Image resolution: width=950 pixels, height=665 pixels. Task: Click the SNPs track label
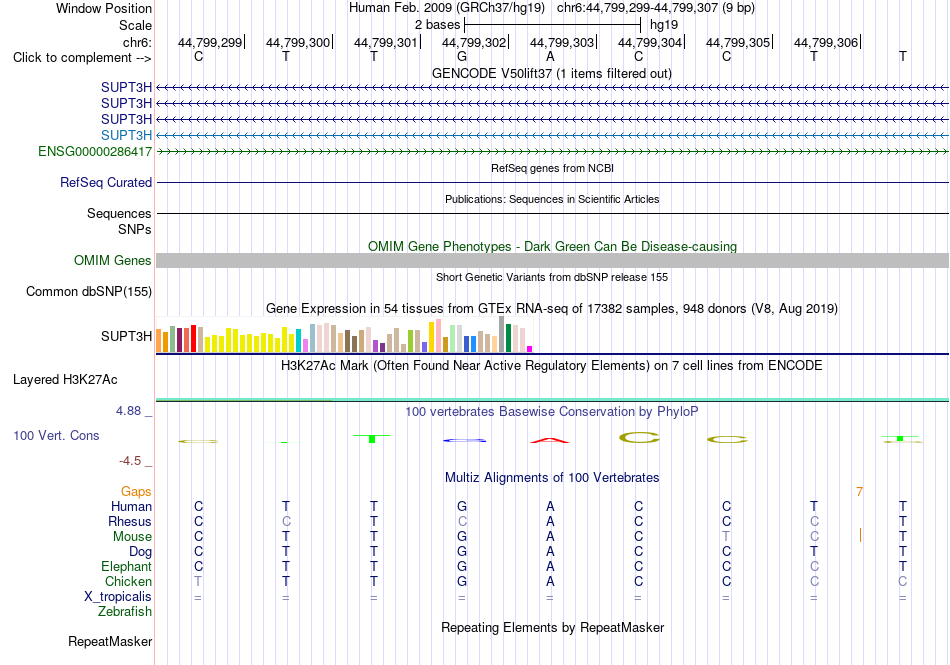(x=135, y=230)
